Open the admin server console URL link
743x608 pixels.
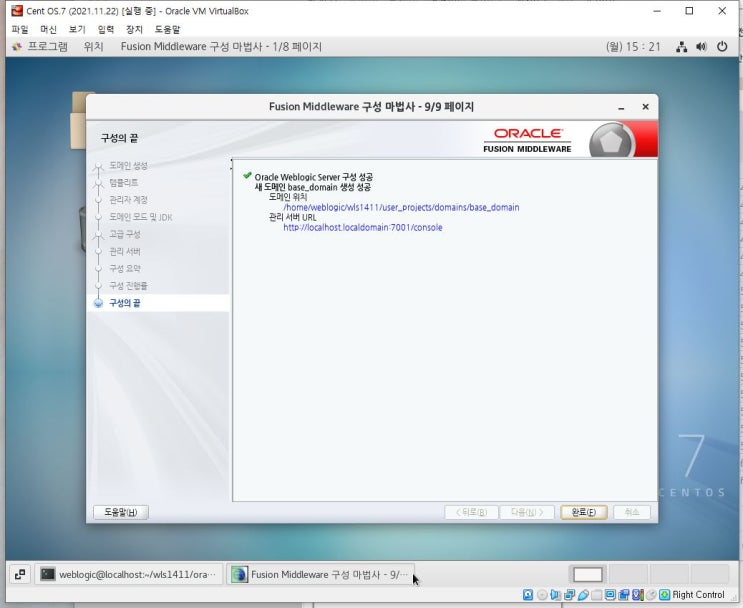(x=362, y=227)
